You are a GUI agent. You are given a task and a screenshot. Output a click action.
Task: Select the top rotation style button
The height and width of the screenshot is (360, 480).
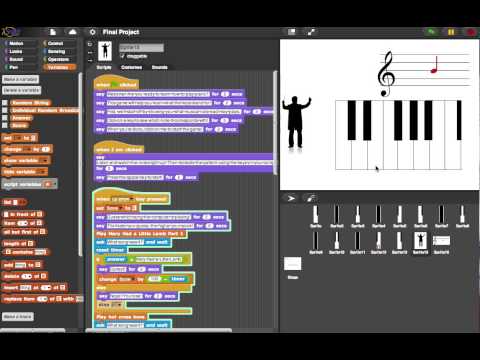pyautogui.click(x=90, y=44)
